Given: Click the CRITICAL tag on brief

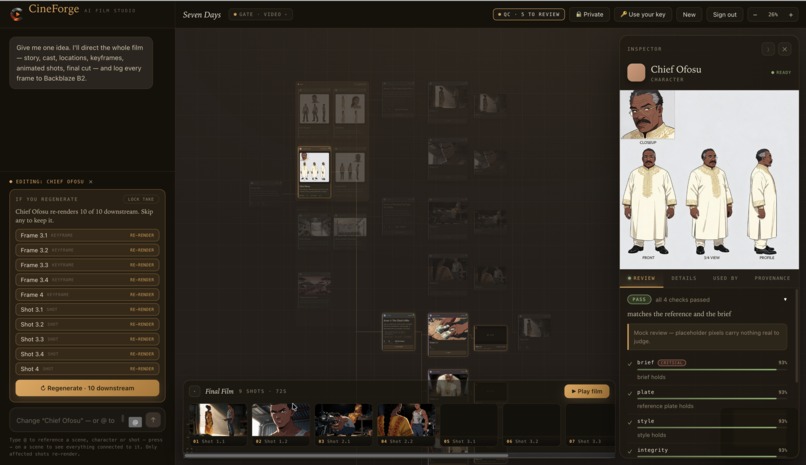Looking at the screenshot, I should [x=672, y=362].
